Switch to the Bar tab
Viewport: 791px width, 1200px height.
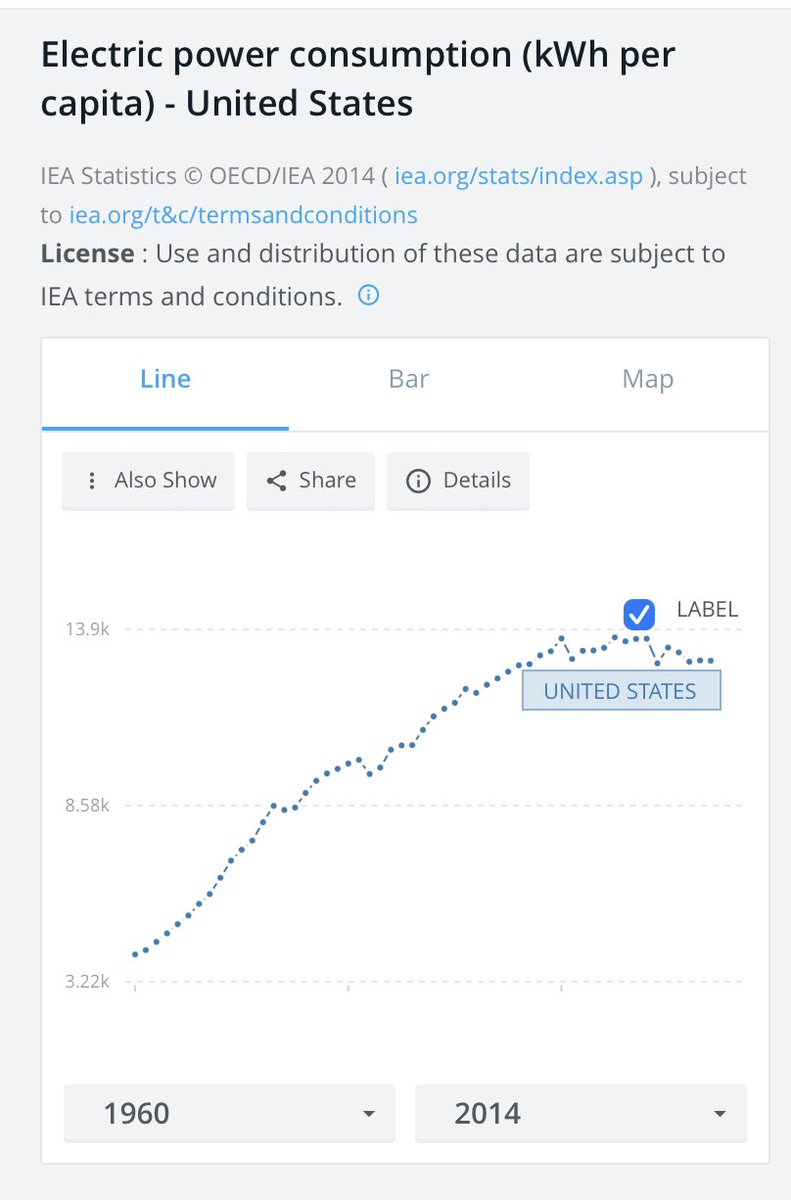coord(409,379)
